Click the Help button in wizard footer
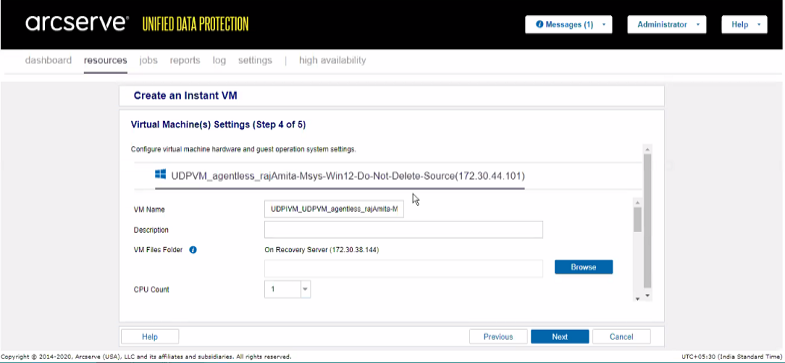The height and width of the screenshot is (363, 785). pos(150,337)
